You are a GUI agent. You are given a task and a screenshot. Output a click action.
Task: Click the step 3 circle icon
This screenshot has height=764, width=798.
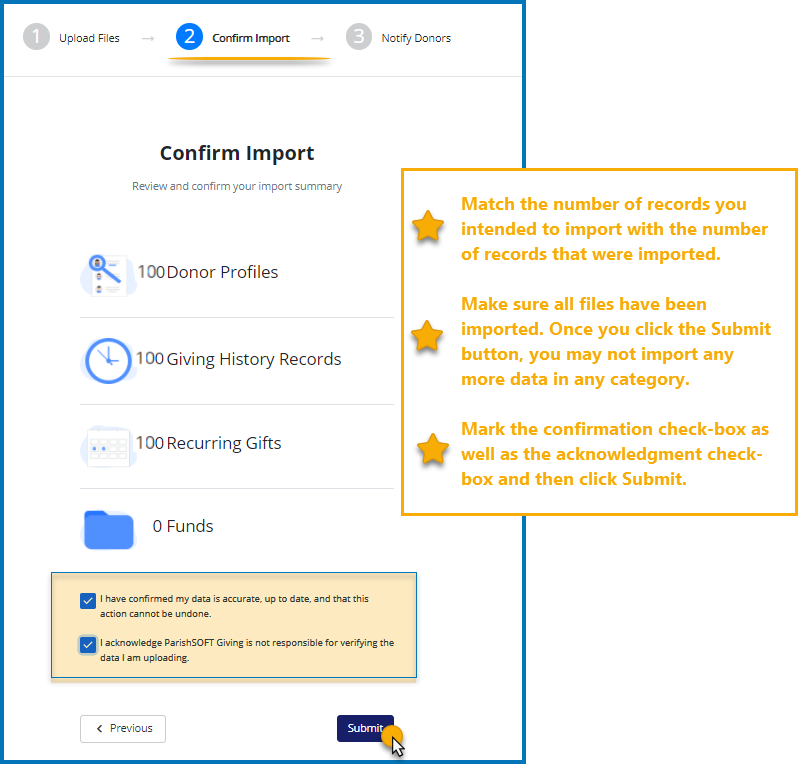pos(359,37)
